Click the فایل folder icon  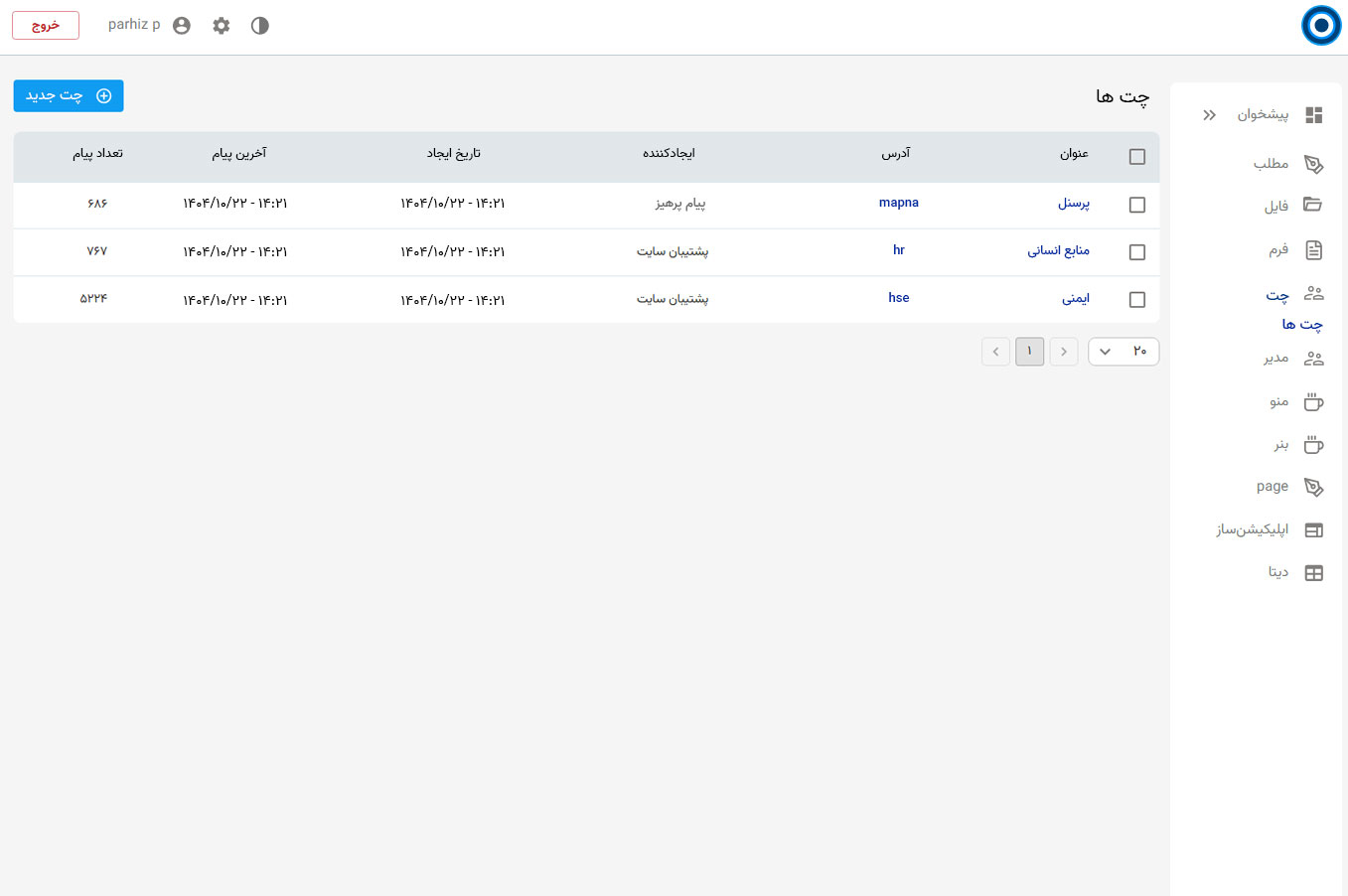click(1313, 206)
